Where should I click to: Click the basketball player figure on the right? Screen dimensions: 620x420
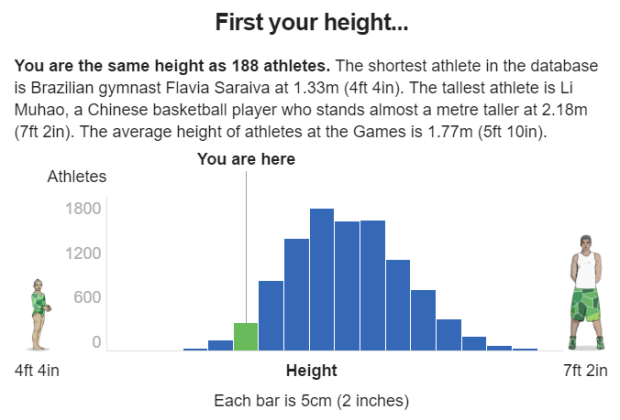587,294
